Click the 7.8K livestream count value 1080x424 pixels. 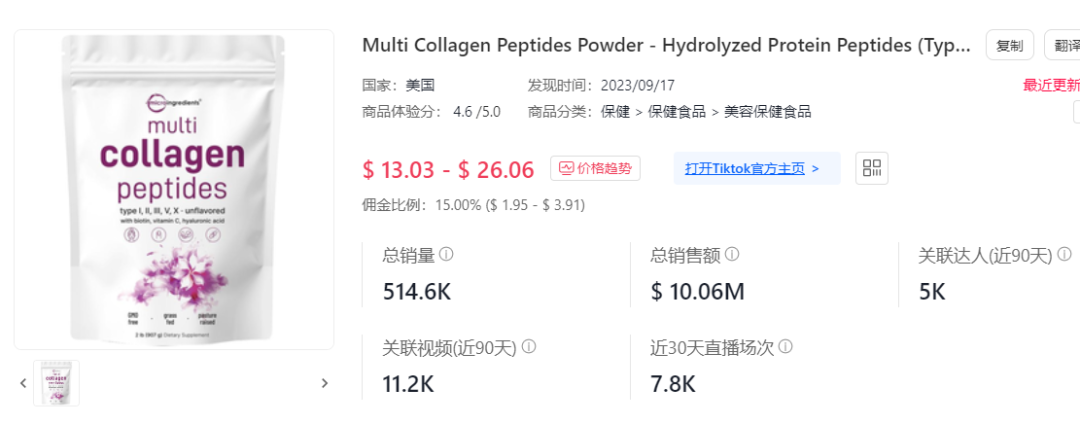click(673, 383)
